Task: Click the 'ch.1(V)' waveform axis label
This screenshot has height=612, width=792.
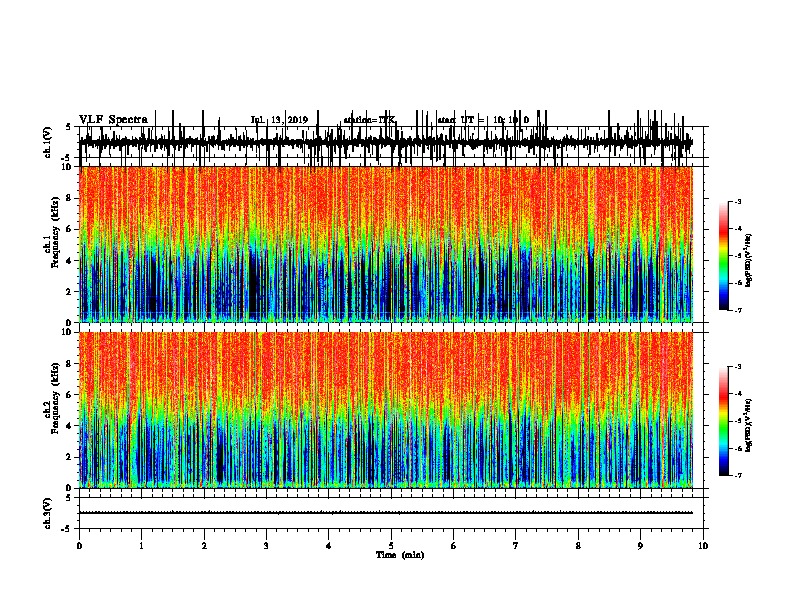Action: coord(48,142)
